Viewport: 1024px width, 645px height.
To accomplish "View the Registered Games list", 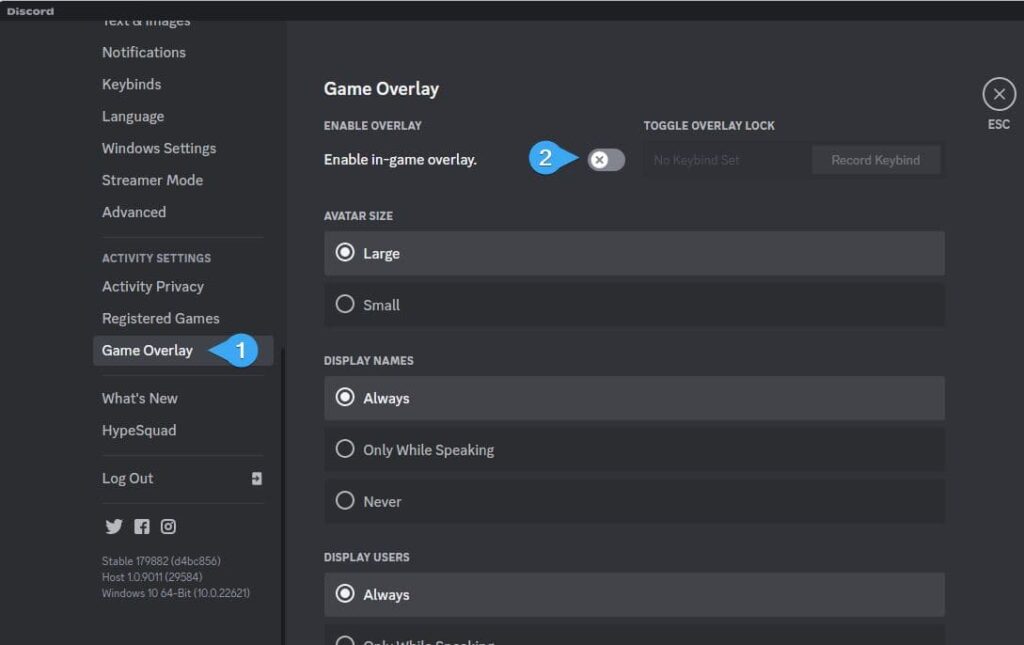I will pyautogui.click(x=161, y=318).
